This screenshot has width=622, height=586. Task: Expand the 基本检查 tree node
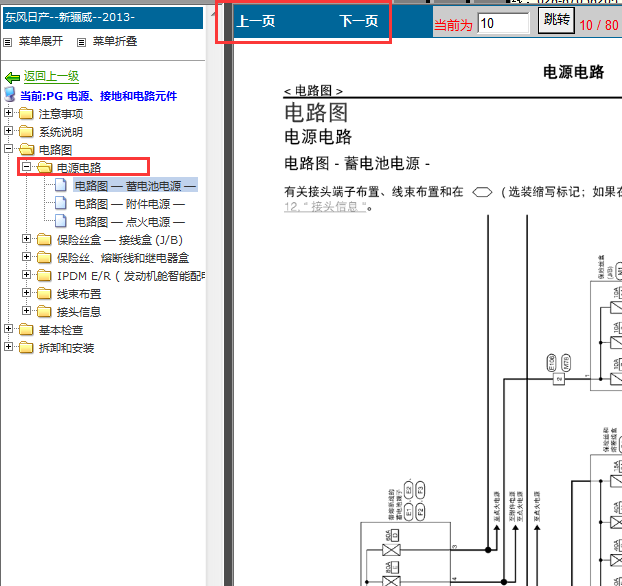8,329
